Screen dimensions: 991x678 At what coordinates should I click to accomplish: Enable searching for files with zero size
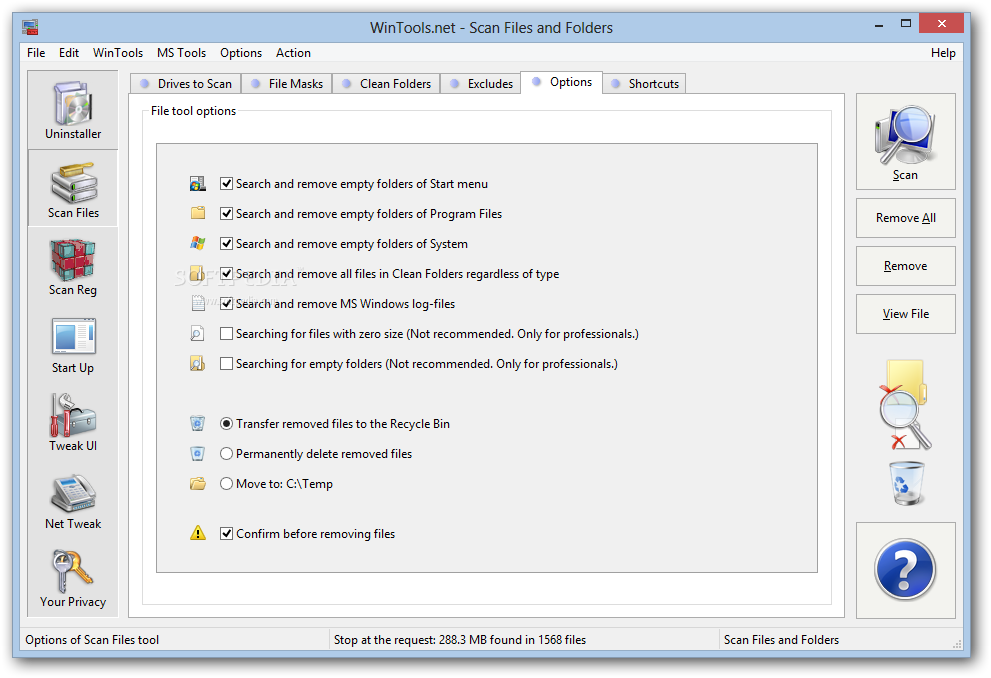coord(226,334)
